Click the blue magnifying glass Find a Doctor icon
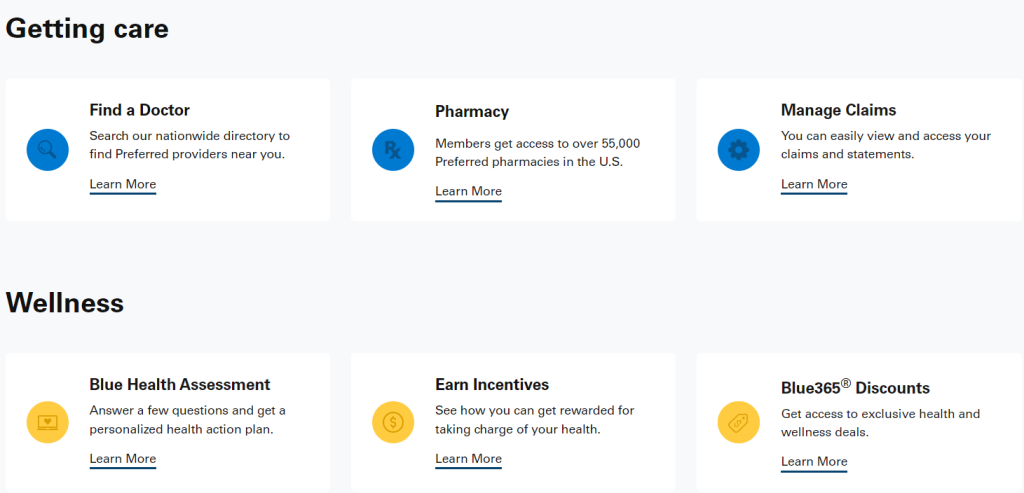 click(x=48, y=150)
